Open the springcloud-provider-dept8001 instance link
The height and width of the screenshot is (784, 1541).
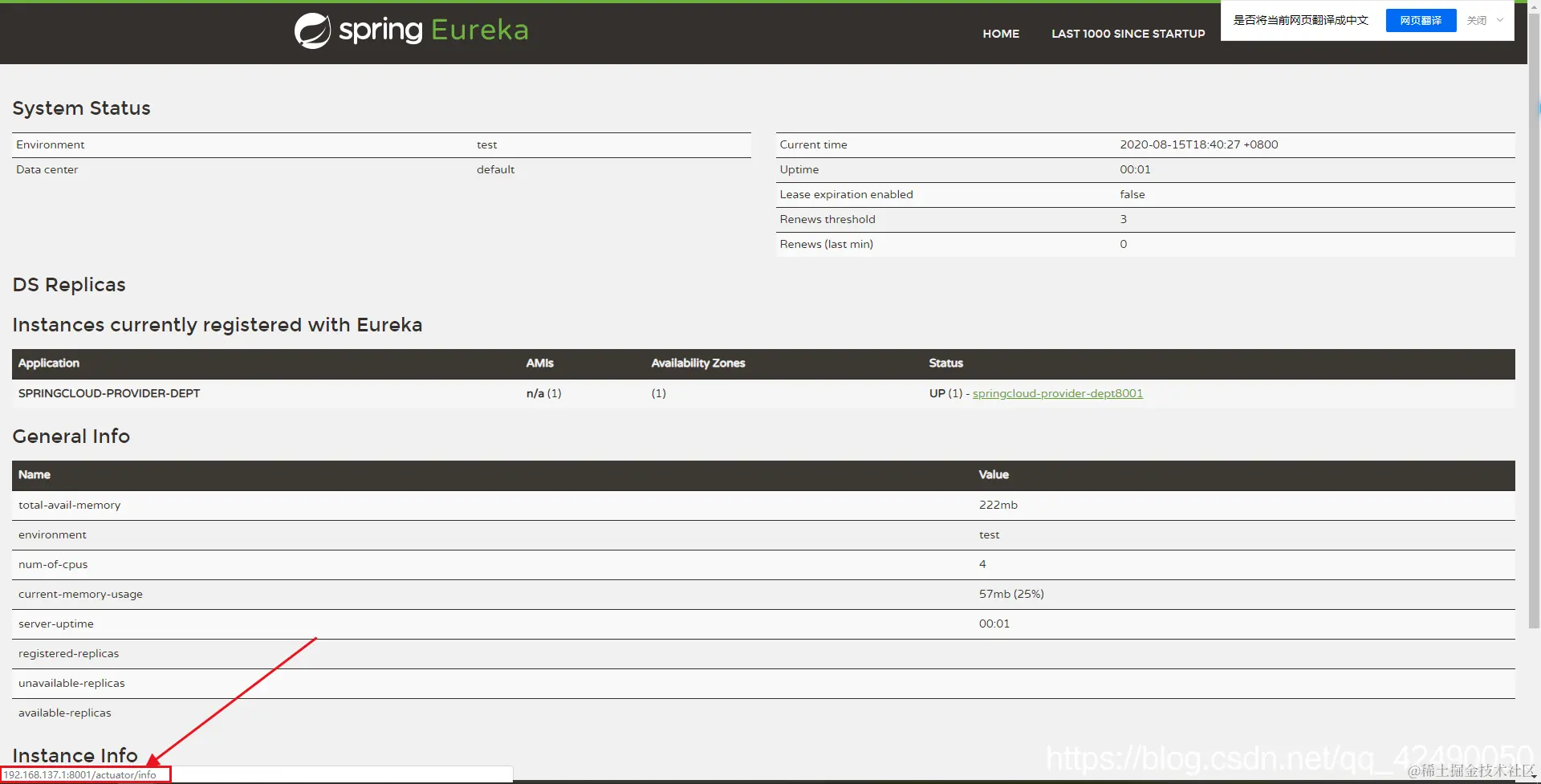(1057, 393)
